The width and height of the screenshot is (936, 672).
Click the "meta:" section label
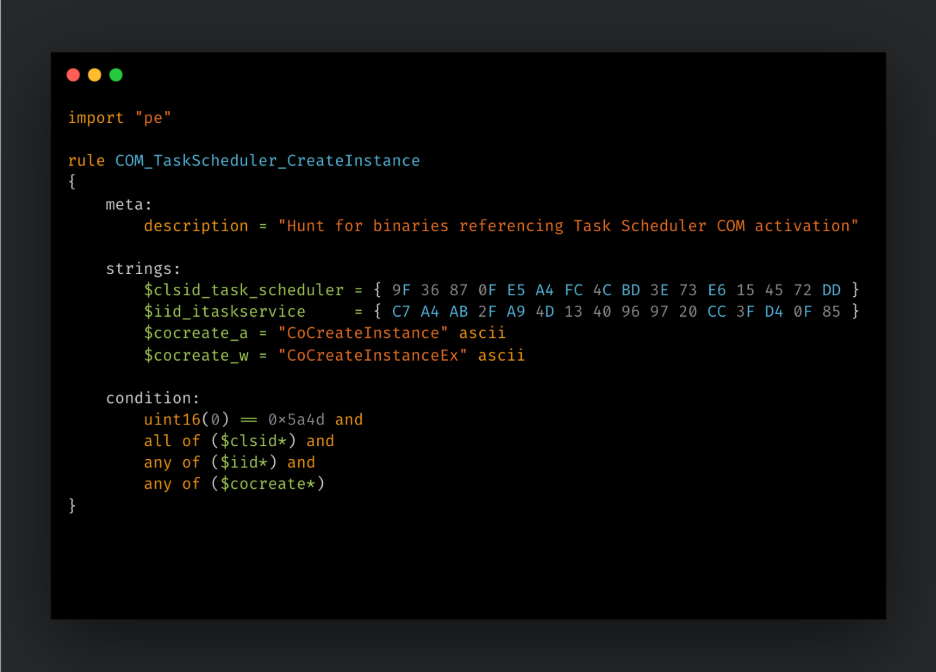(129, 205)
